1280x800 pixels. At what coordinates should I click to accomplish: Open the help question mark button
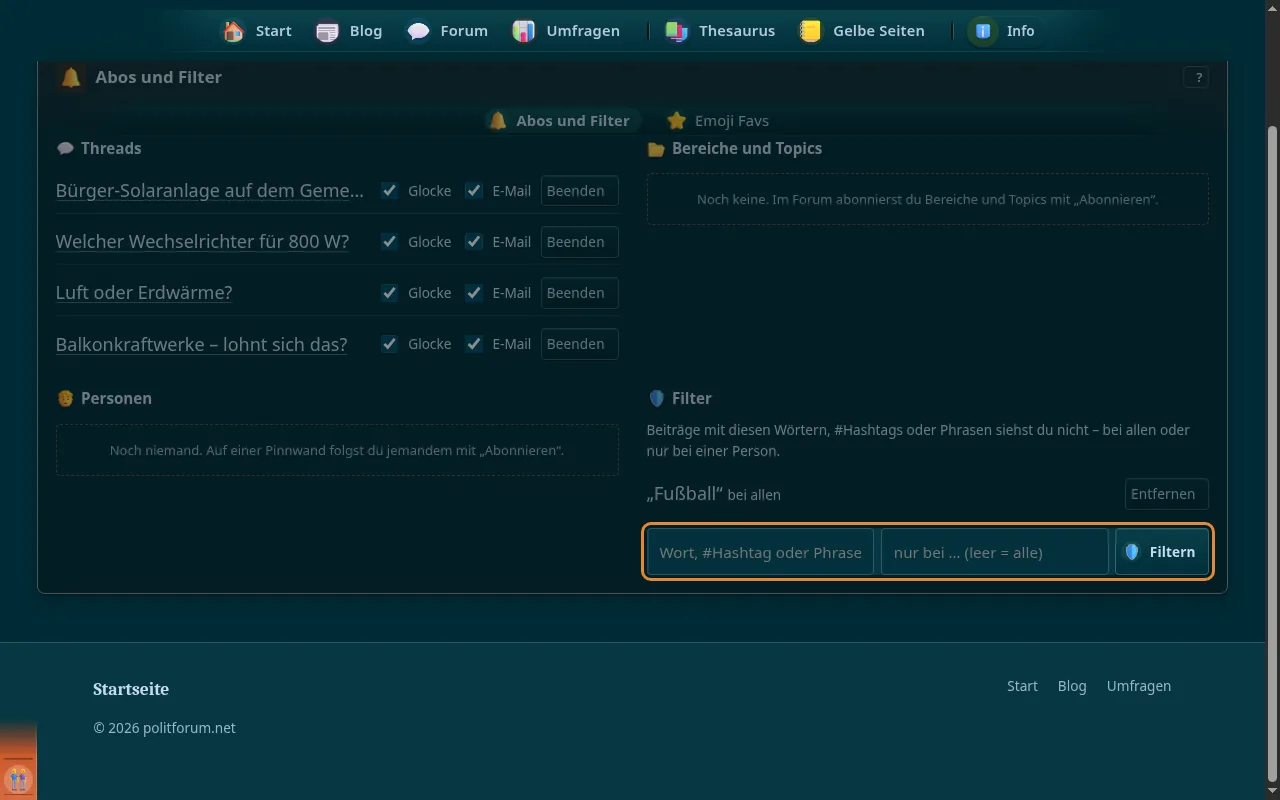(1196, 77)
